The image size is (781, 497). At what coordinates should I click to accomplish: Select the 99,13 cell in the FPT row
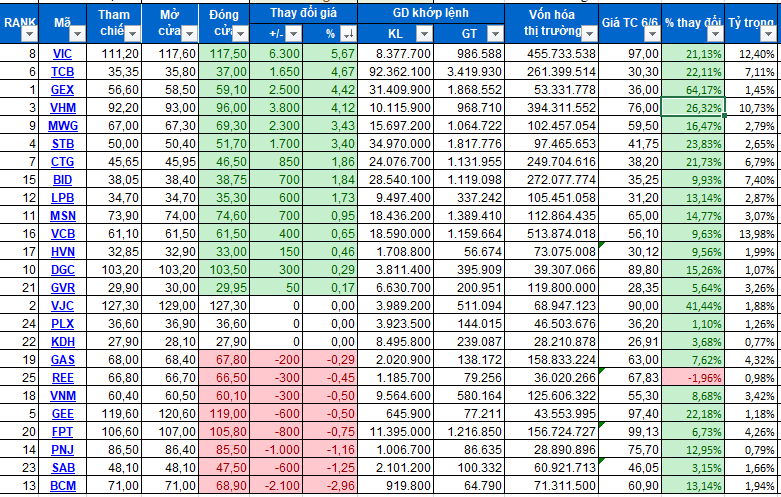(x=630, y=432)
